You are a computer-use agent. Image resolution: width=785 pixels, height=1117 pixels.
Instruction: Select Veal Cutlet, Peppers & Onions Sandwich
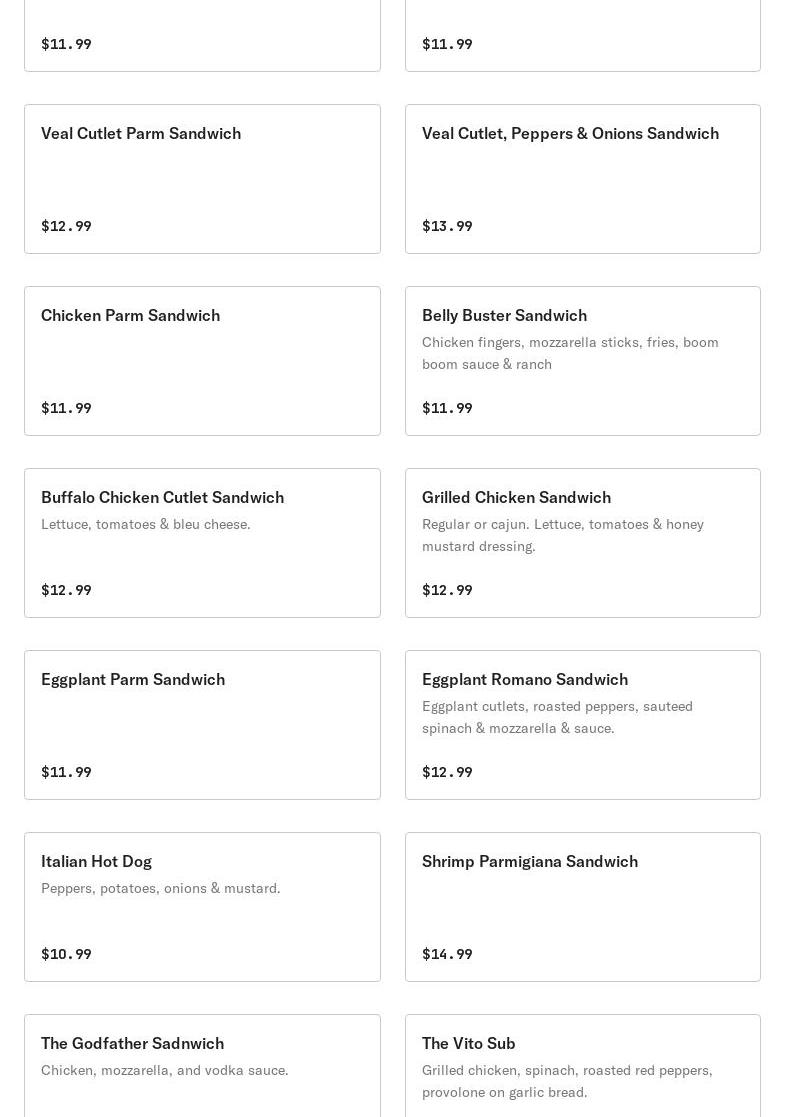click(x=570, y=134)
